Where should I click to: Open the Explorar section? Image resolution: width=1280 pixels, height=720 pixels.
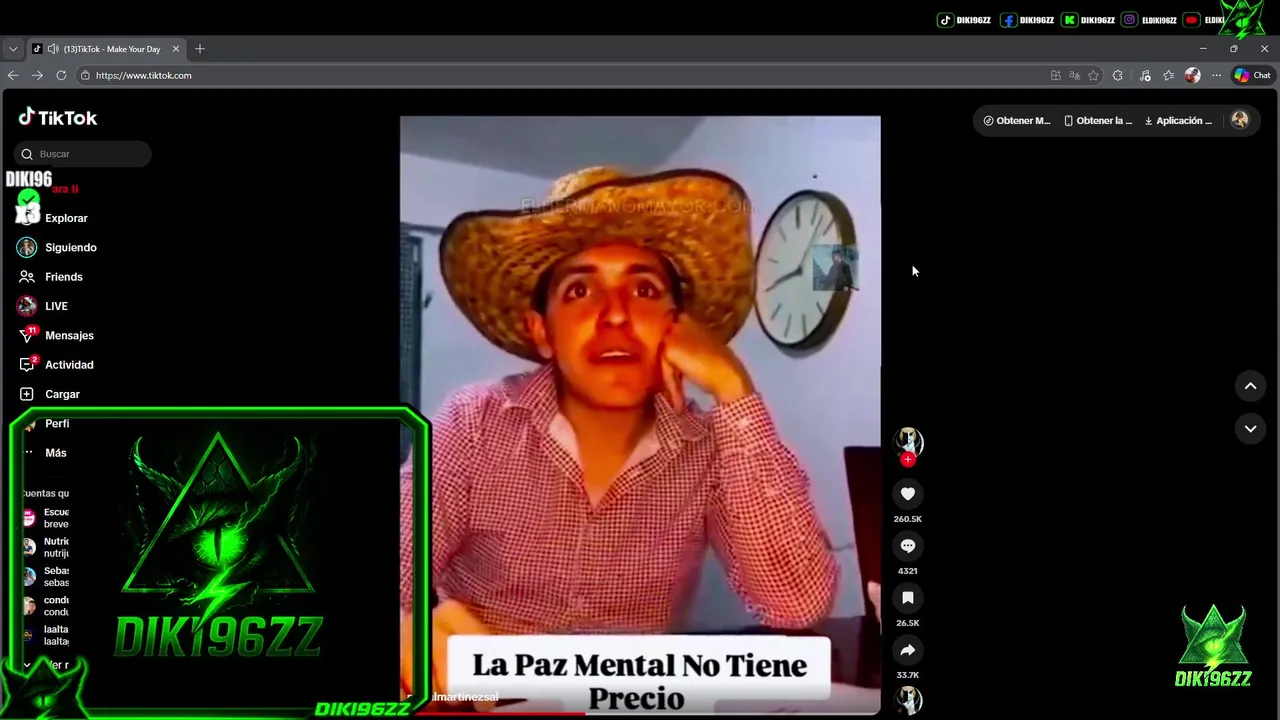66,218
